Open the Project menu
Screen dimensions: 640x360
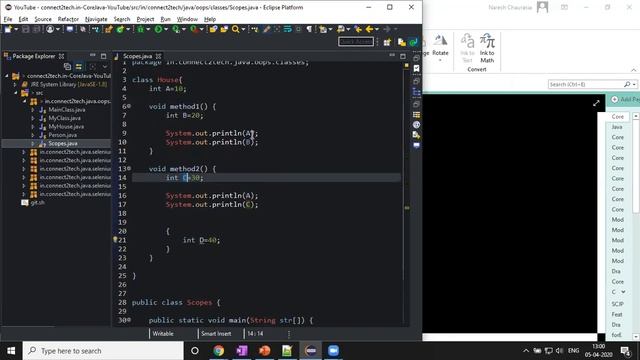coord(145,19)
